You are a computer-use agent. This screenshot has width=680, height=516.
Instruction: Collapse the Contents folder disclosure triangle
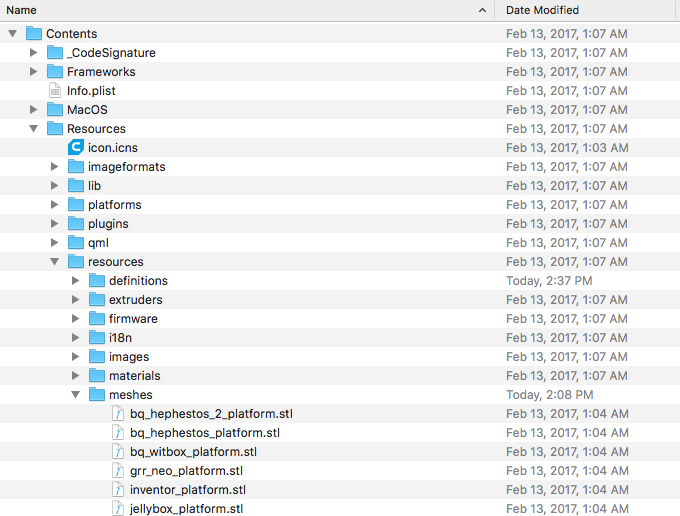click(x=13, y=34)
